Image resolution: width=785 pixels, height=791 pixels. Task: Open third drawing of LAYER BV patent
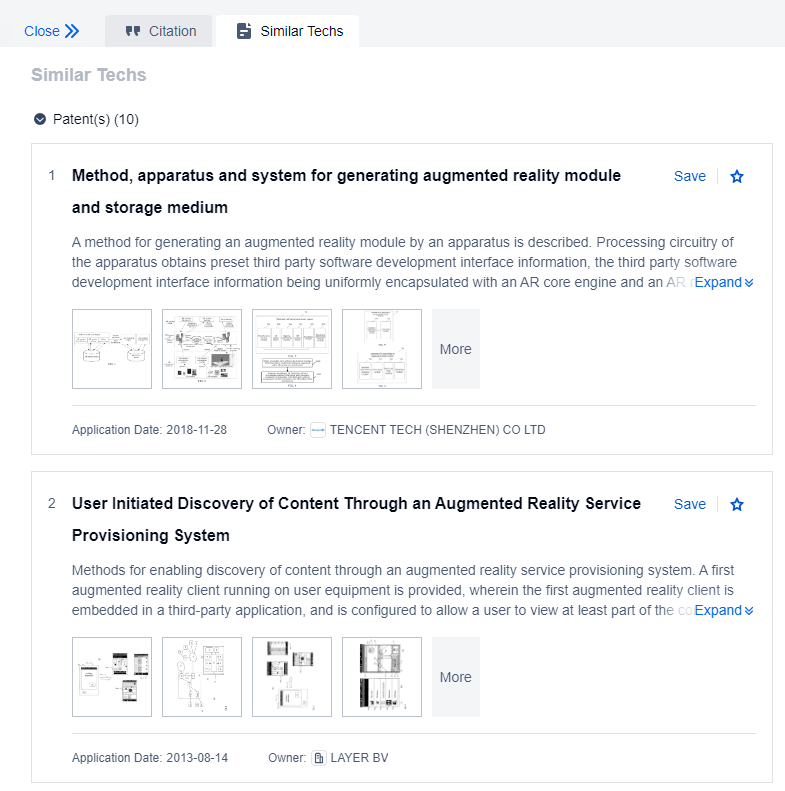(292, 677)
